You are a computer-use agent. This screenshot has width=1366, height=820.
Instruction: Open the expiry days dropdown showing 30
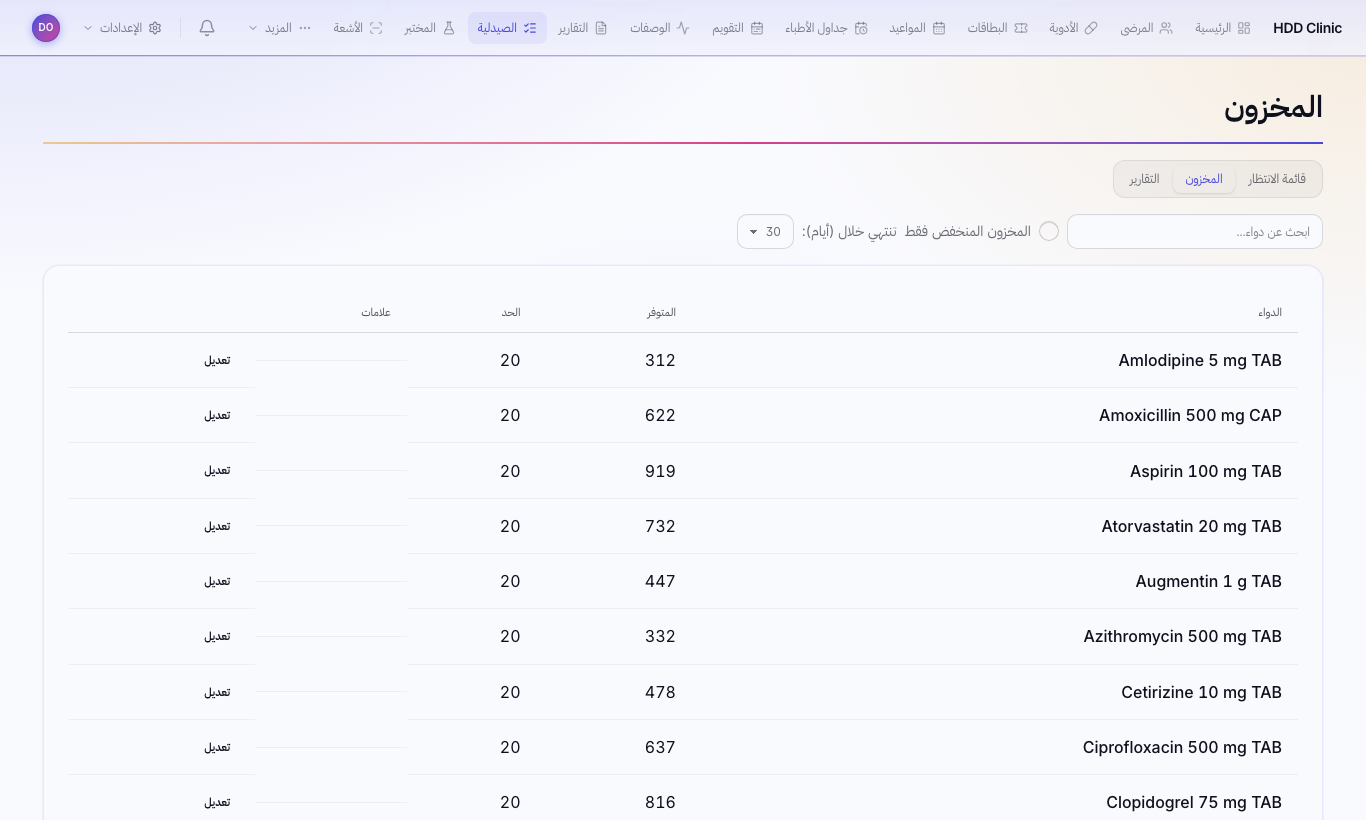[765, 231]
